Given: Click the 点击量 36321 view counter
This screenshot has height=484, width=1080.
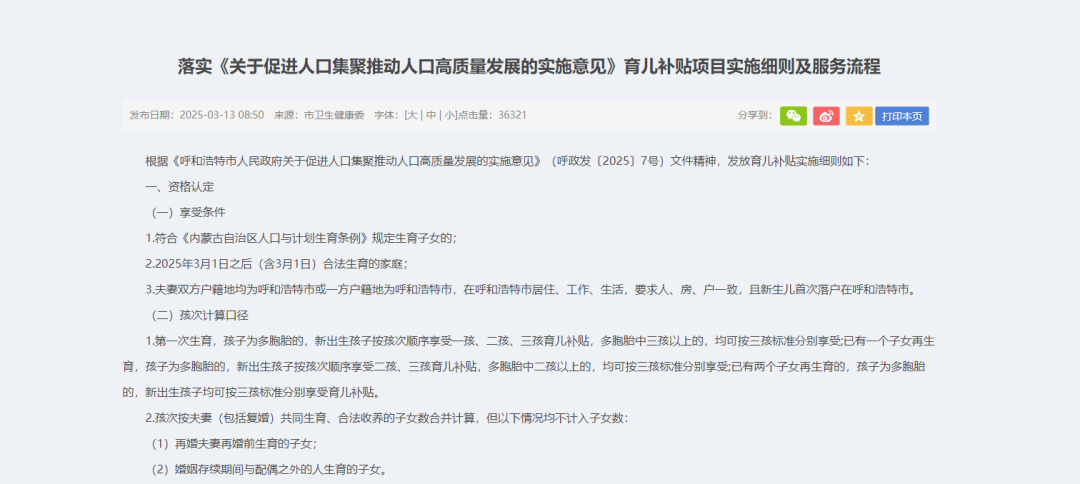Looking at the screenshot, I should 490,115.
